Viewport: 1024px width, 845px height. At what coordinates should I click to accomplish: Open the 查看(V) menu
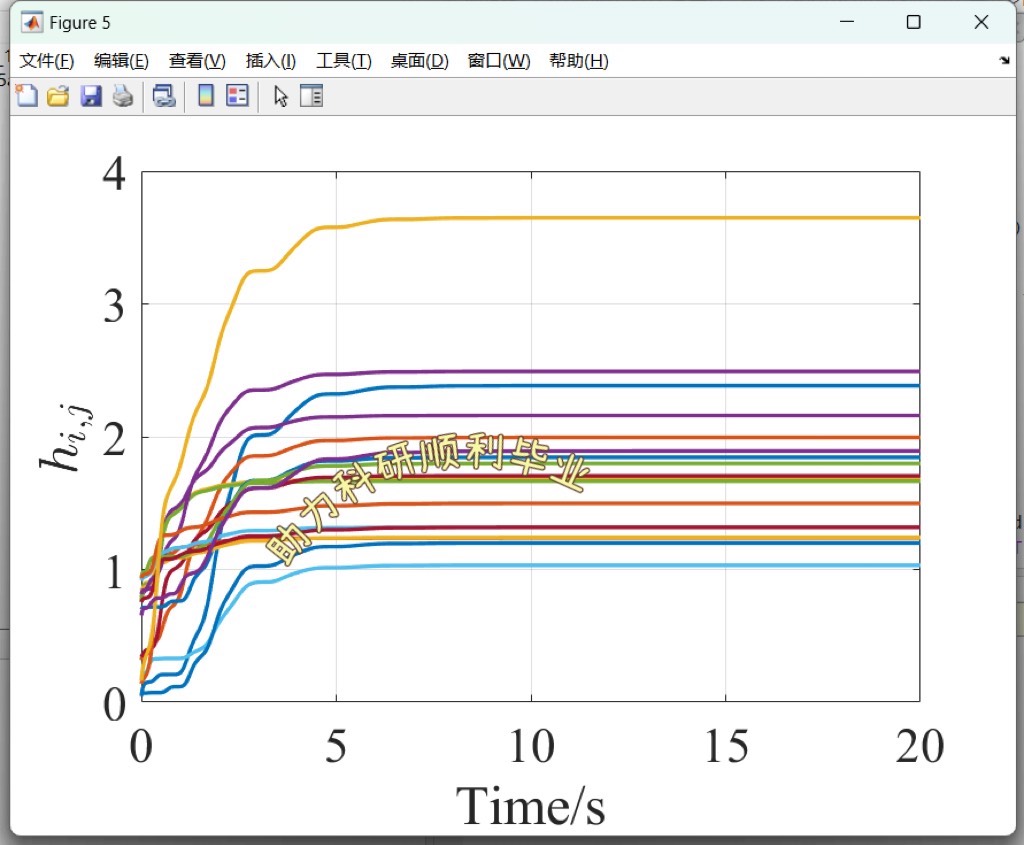(x=197, y=61)
